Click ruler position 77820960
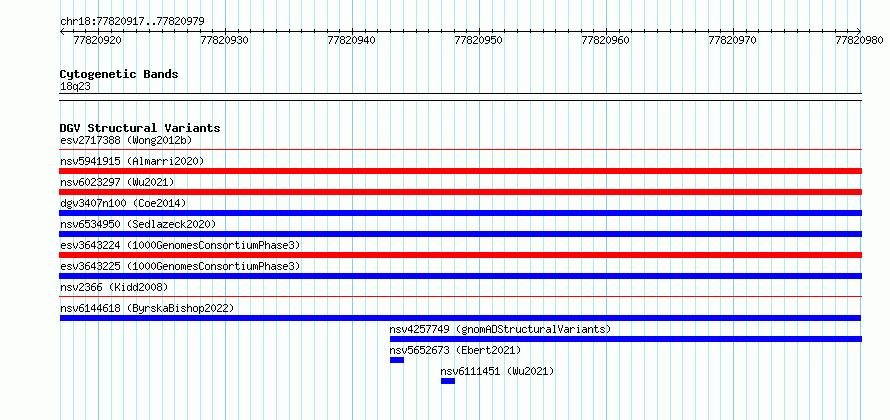 pyautogui.click(x=607, y=40)
